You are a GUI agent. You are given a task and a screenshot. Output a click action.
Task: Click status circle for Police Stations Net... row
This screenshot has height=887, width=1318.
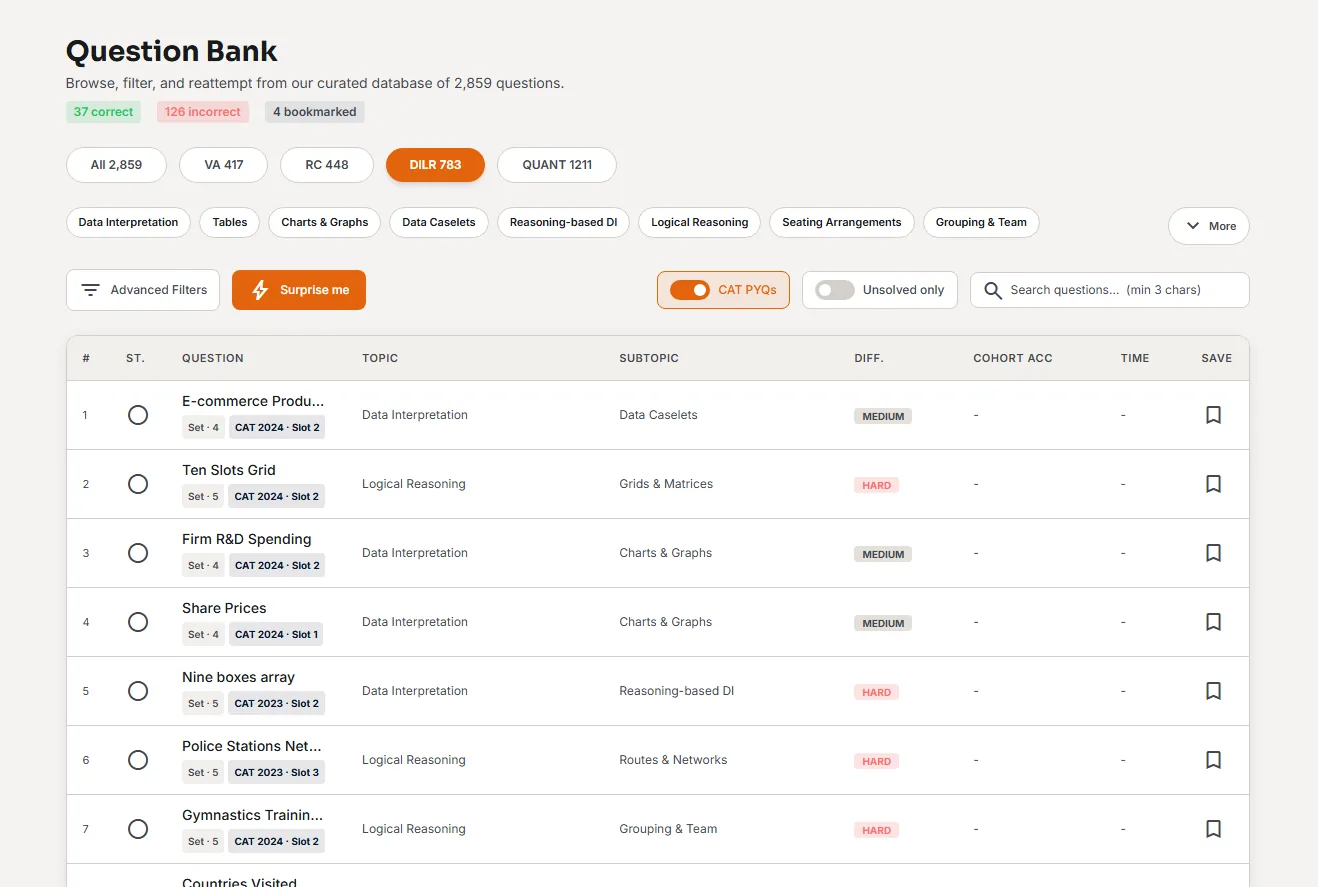138,760
